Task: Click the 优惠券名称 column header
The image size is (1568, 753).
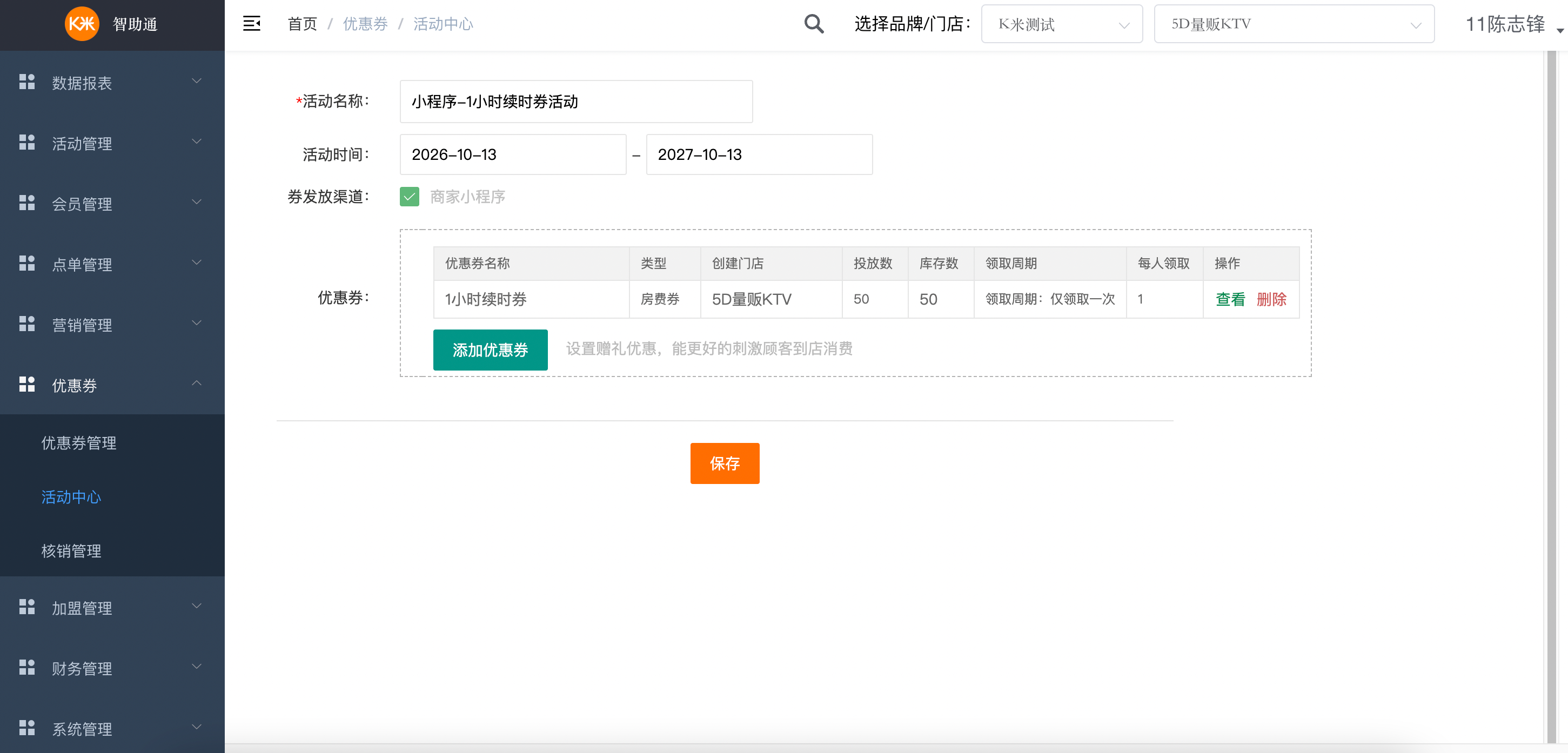Action: (531, 264)
